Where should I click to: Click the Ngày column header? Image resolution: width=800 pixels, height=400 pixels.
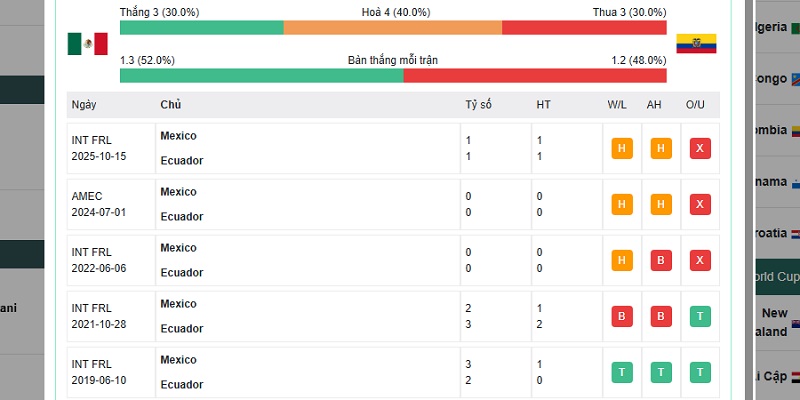84,105
